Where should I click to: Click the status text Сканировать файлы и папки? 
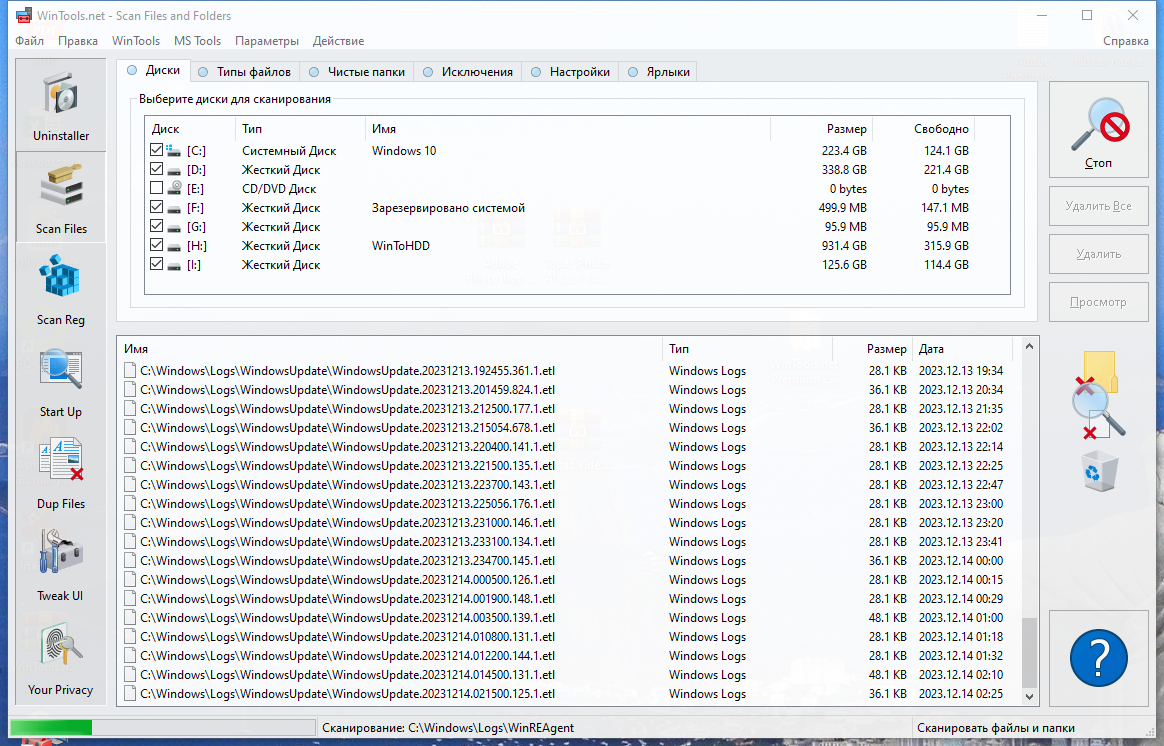click(x=995, y=728)
